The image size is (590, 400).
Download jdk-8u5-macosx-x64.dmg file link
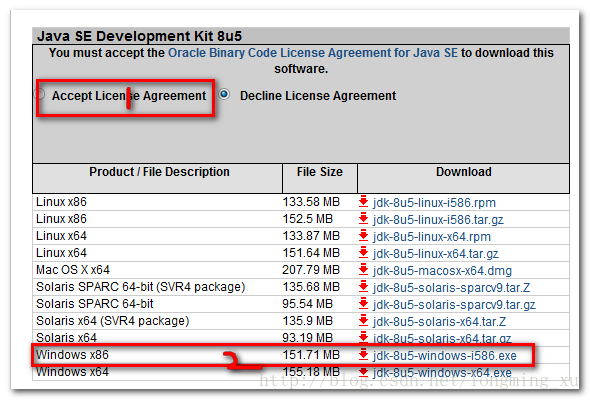pyautogui.click(x=442, y=271)
